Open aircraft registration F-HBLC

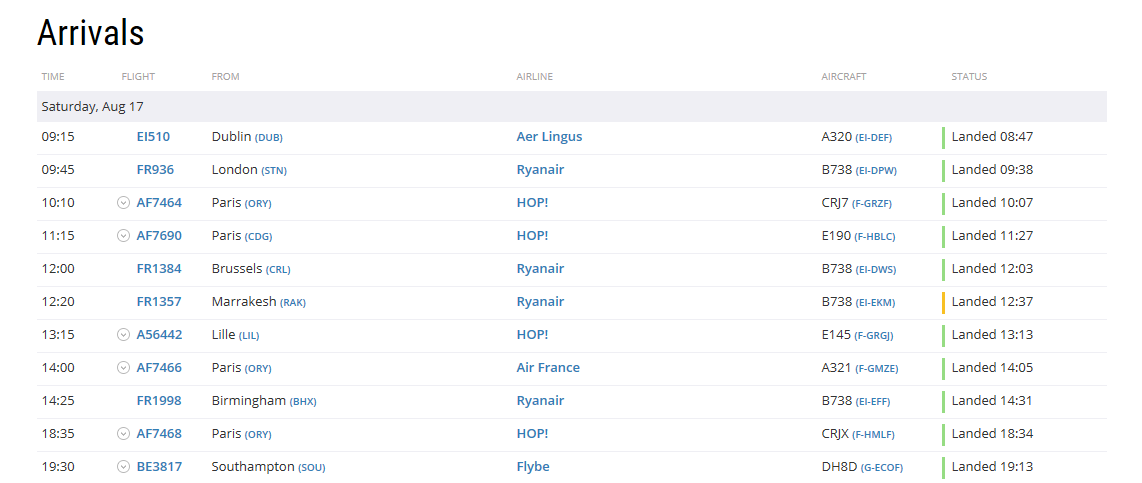875,236
